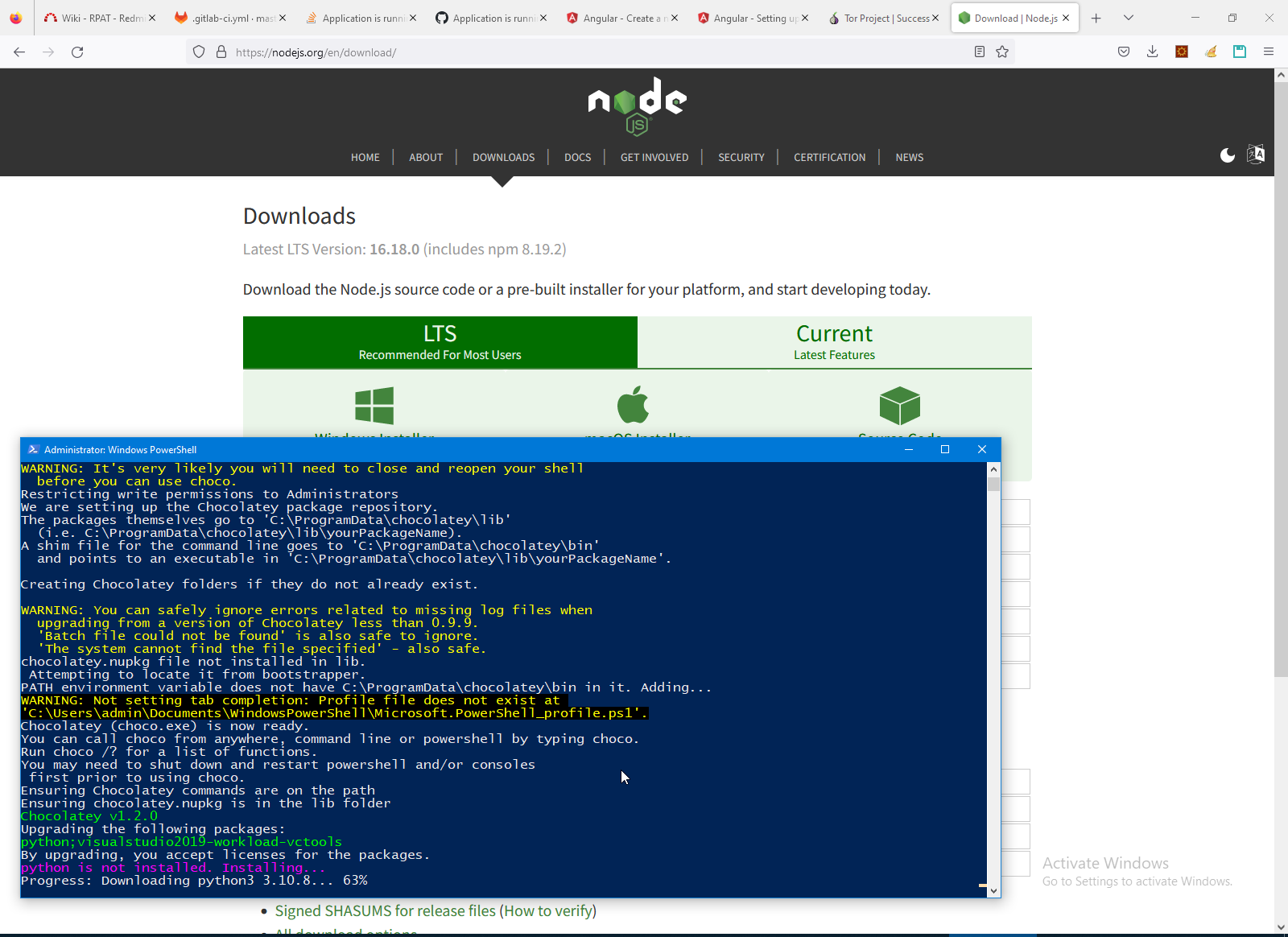Open the language translation icon

tap(1256, 155)
